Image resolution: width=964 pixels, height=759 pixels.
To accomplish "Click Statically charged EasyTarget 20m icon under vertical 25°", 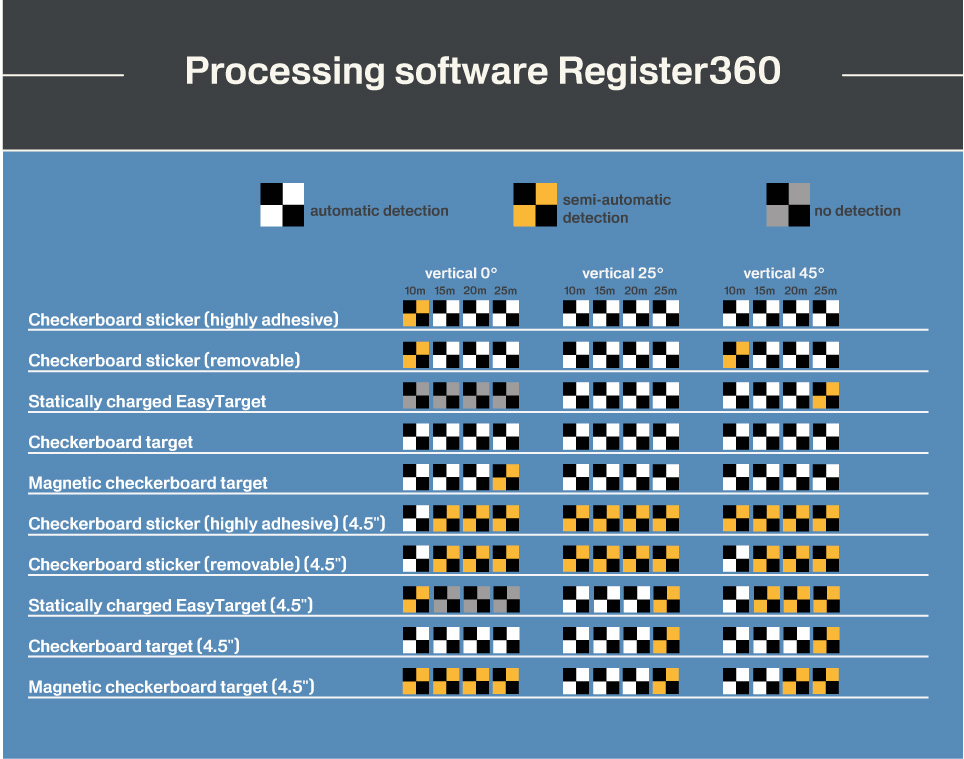I will point(636,395).
